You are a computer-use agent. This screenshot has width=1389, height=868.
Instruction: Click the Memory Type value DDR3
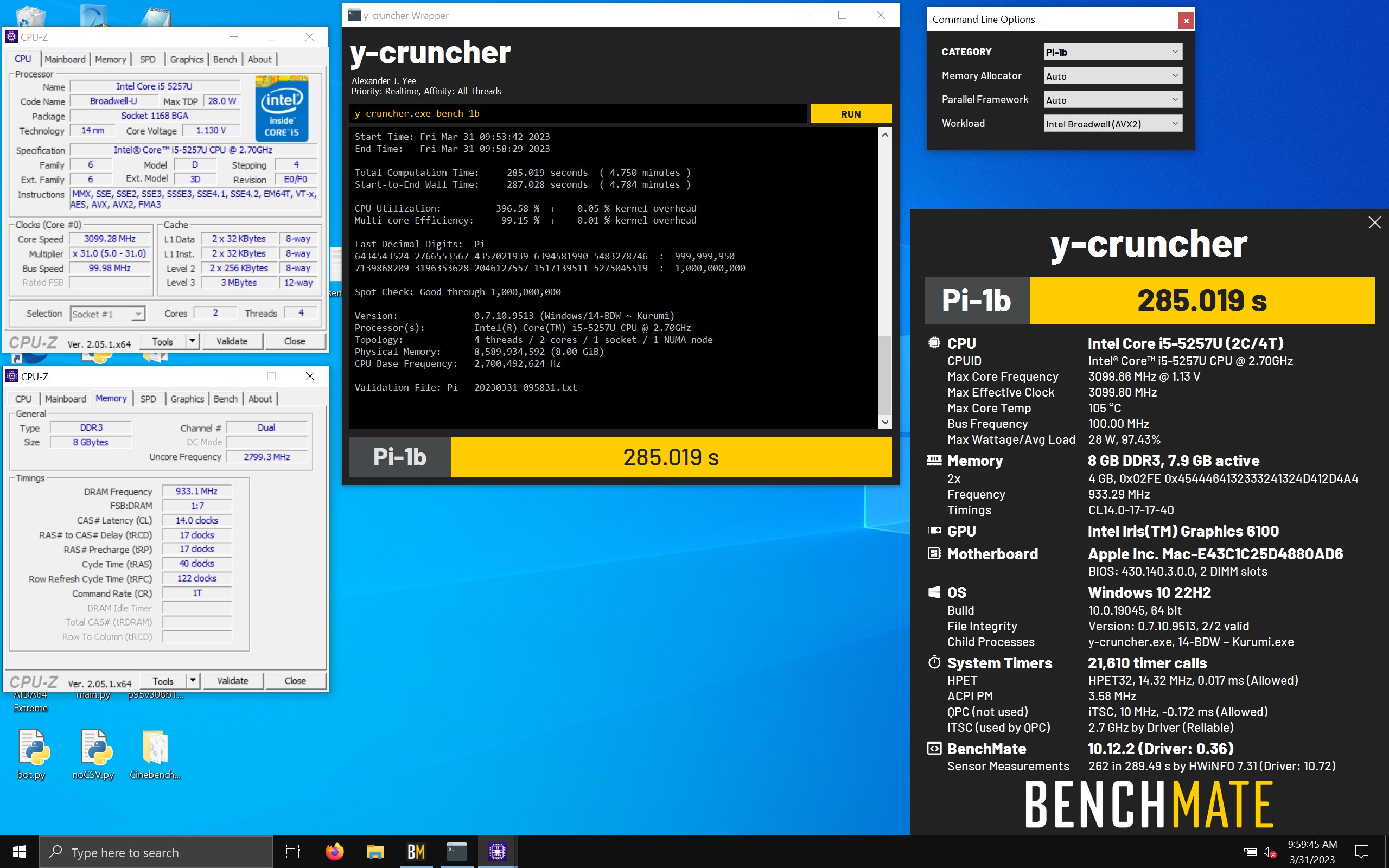click(91, 427)
